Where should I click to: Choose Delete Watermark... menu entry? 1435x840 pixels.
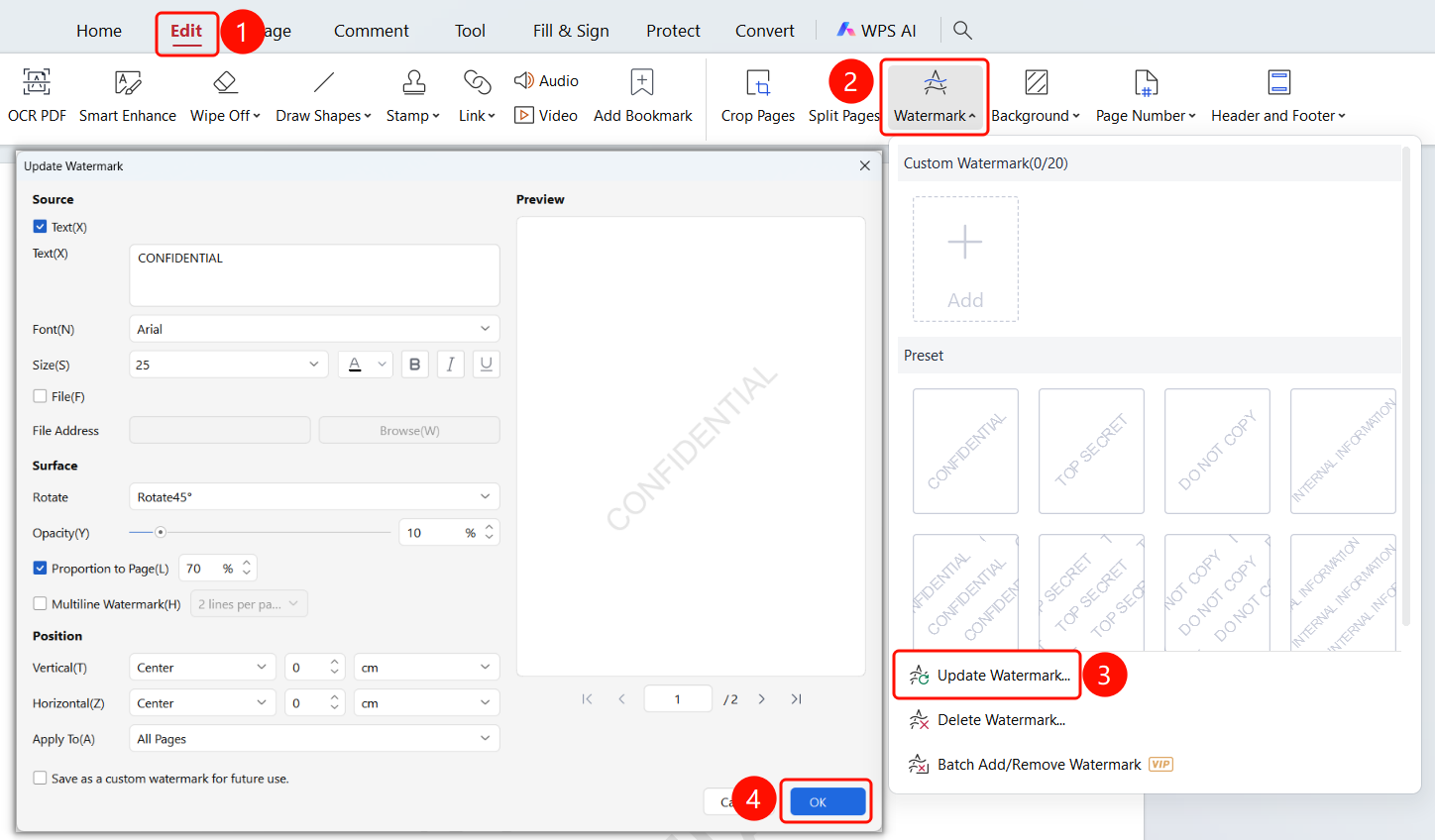point(987,720)
